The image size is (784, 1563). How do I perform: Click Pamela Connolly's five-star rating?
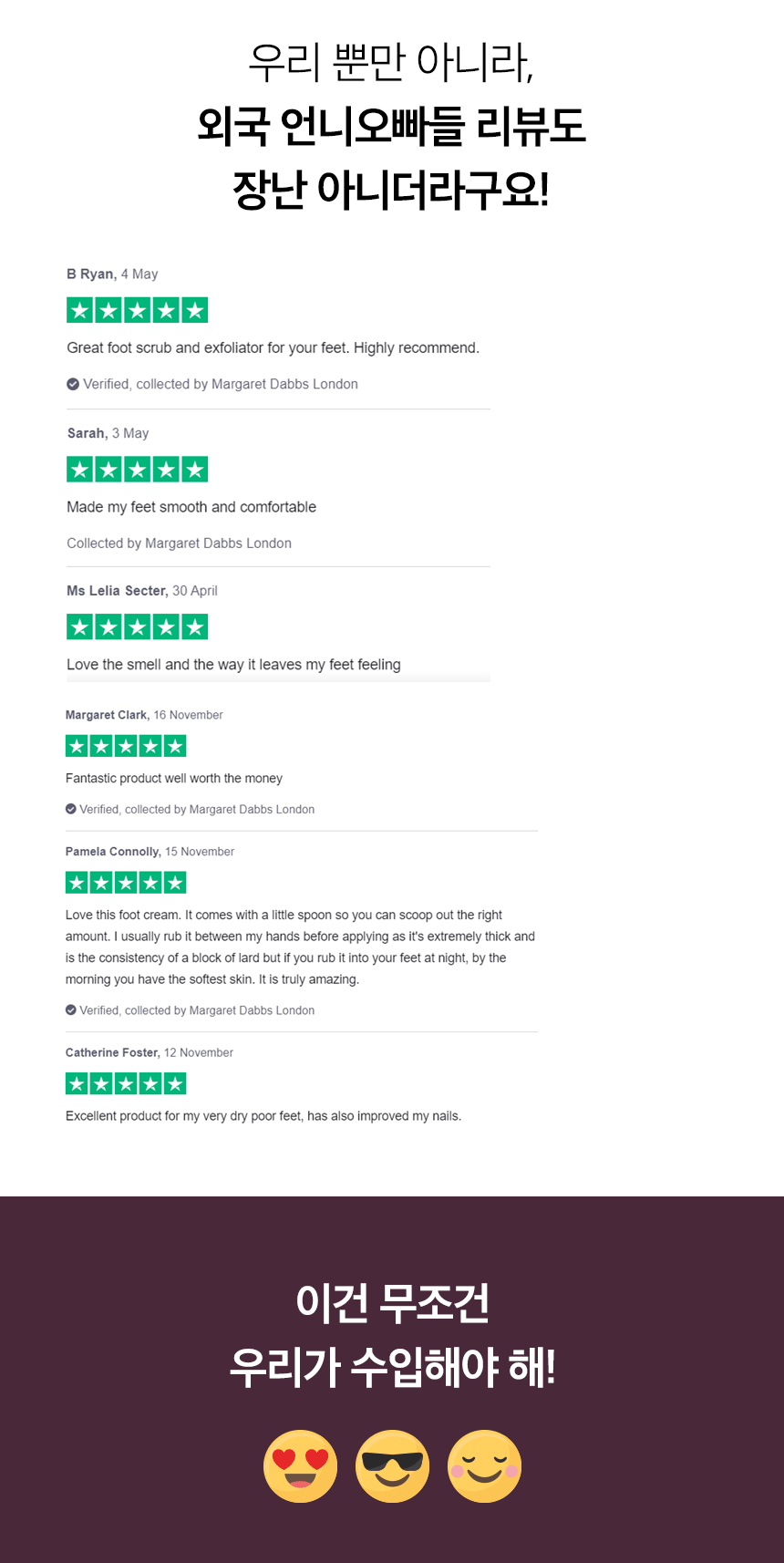pyautogui.click(x=126, y=883)
